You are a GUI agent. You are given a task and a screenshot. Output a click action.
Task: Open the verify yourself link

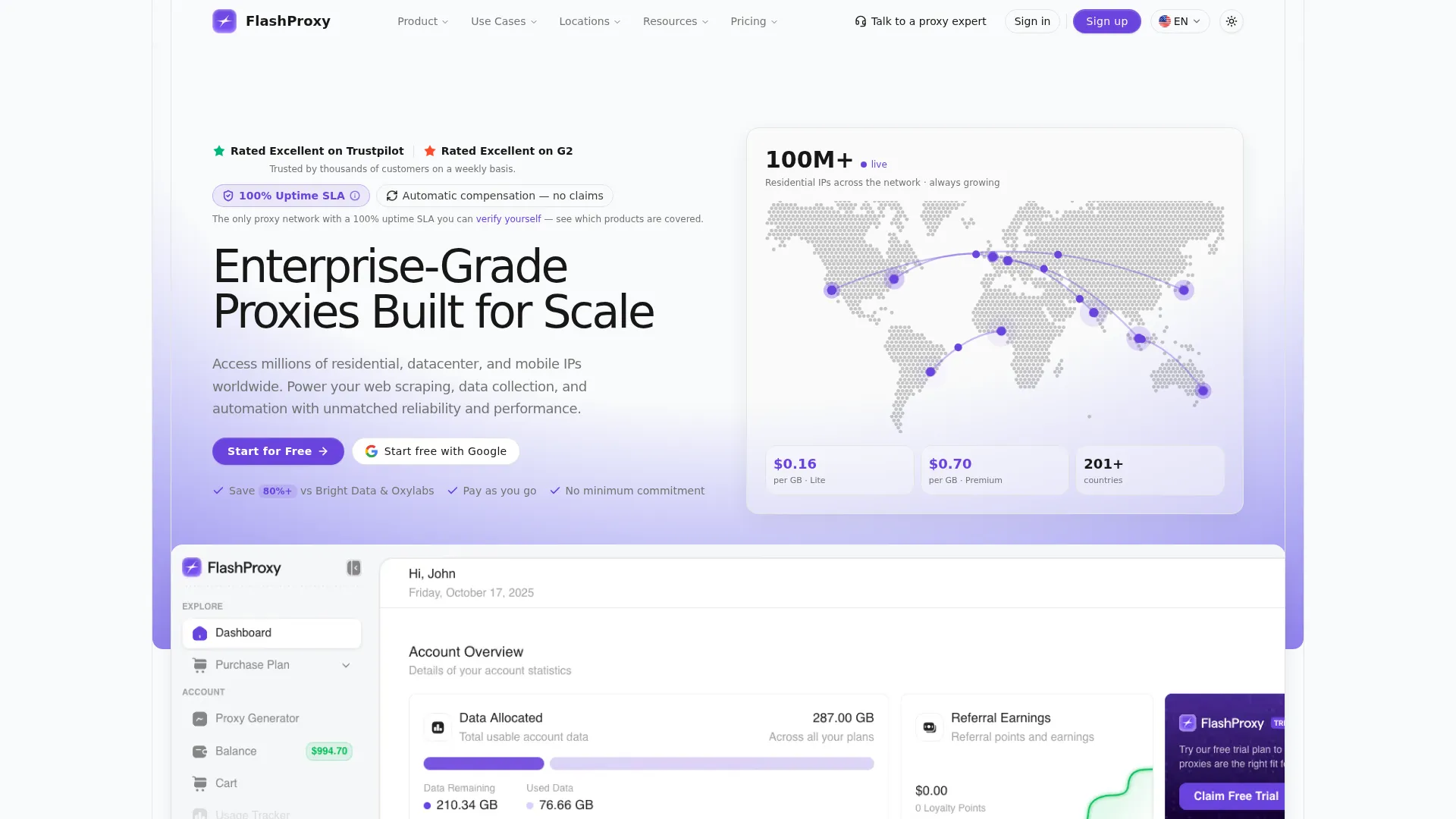click(x=508, y=219)
